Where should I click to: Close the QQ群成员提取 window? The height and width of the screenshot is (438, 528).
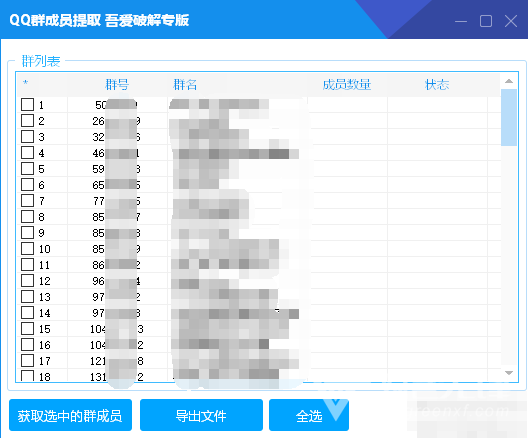tap(511, 21)
